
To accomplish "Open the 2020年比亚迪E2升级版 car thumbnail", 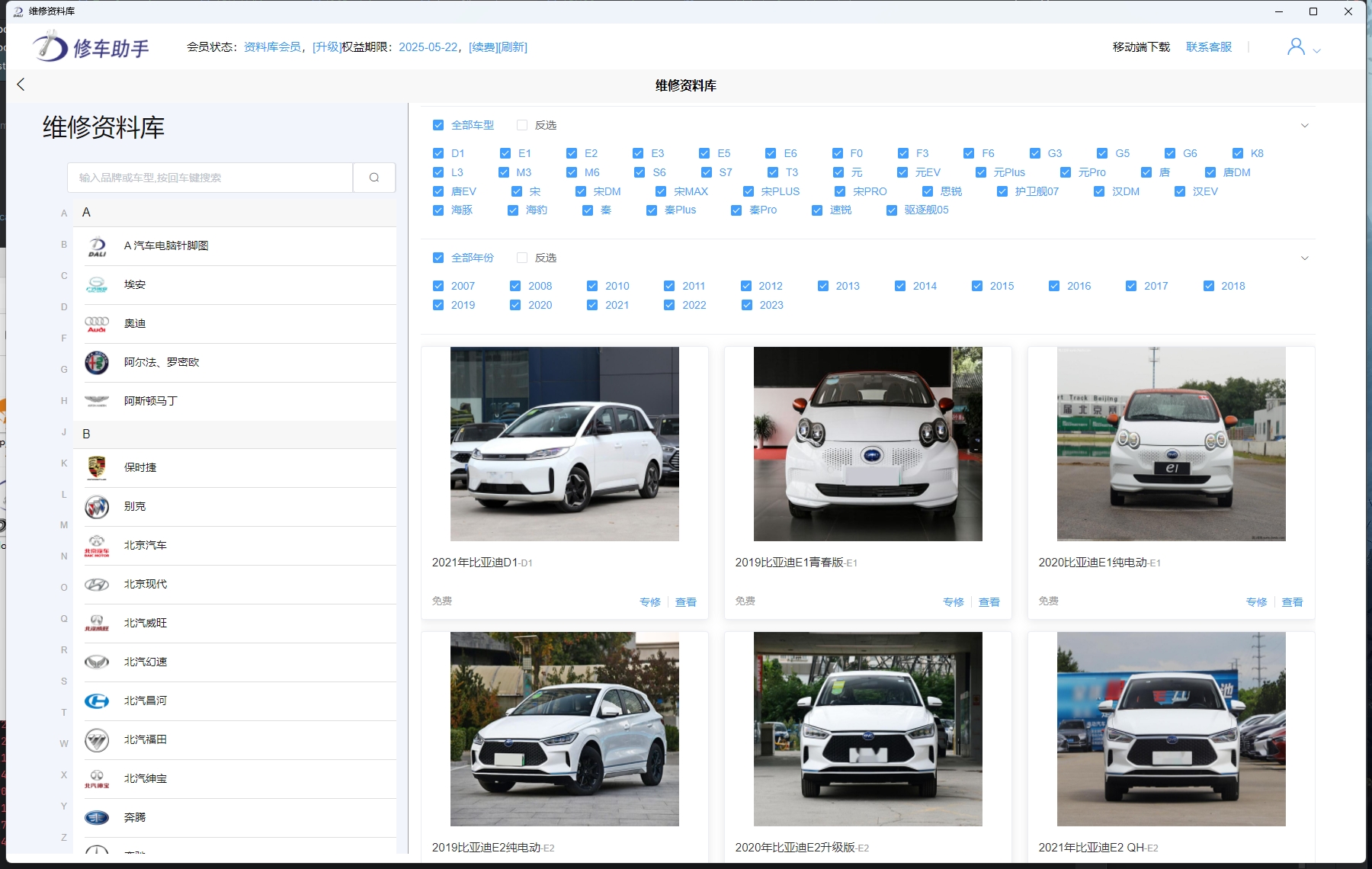I will coord(868,730).
